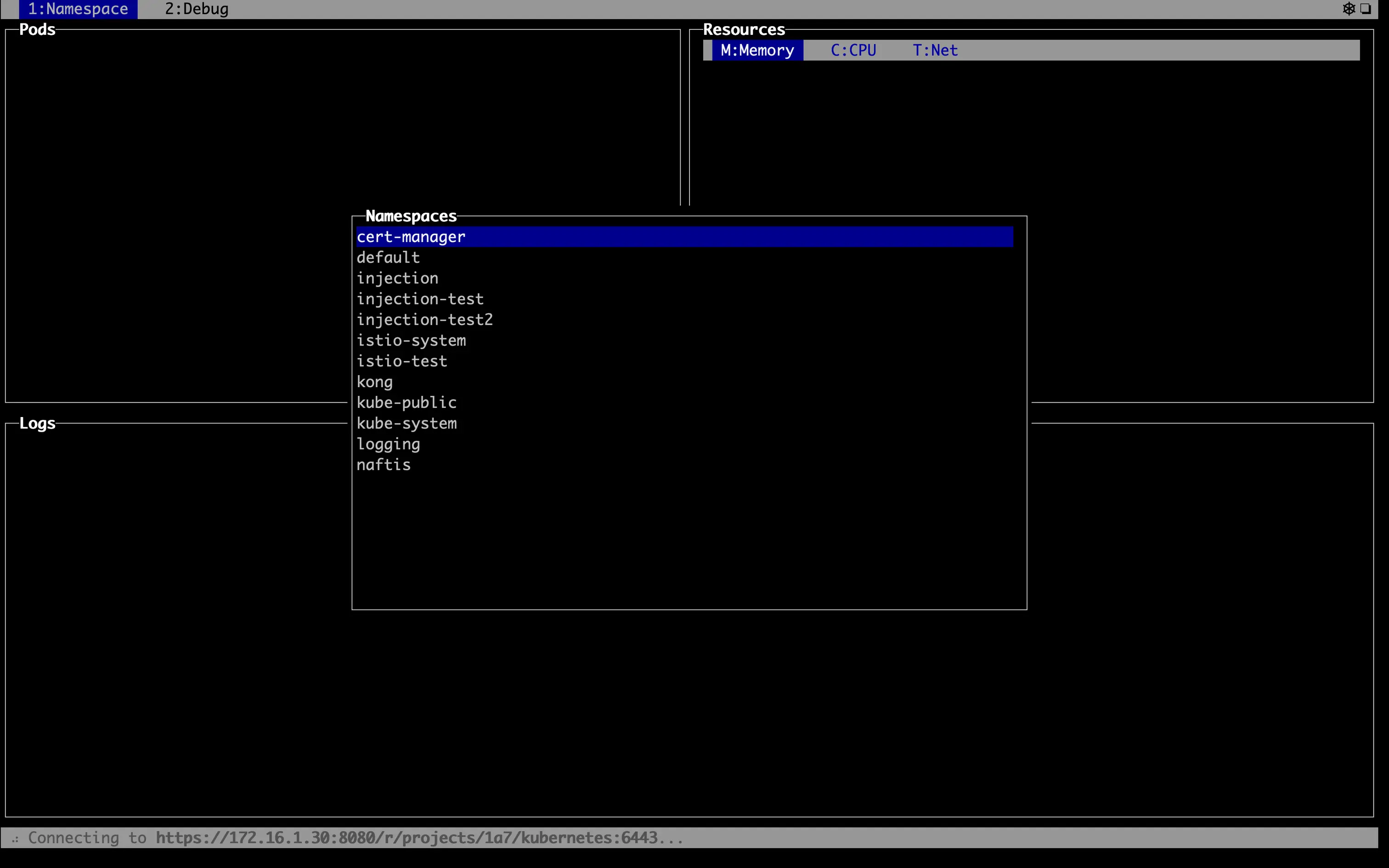Click the Kubernetes server URL in status bar
This screenshot has width=1389, height=868.
click(x=407, y=838)
